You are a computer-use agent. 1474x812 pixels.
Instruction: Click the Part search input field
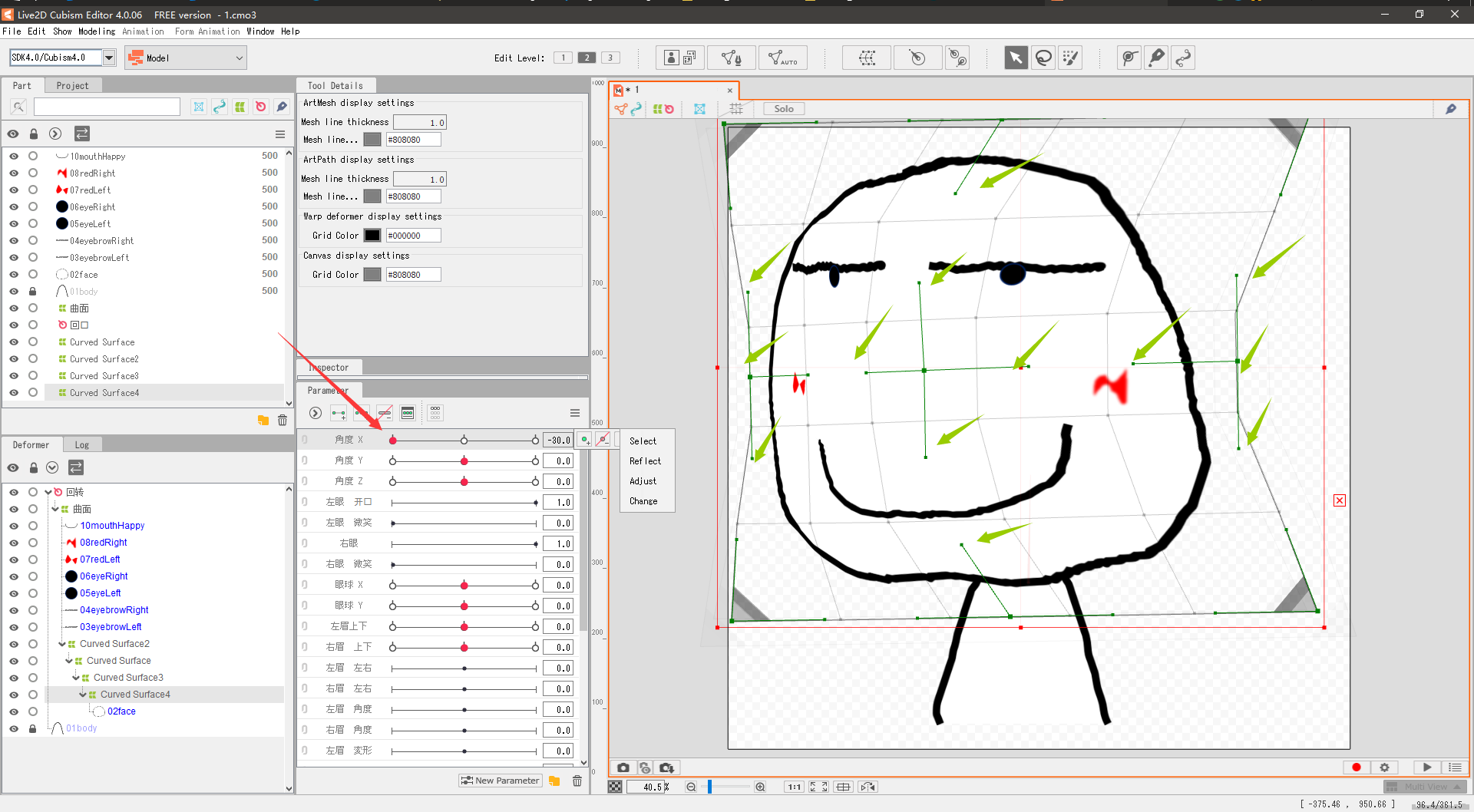pyautogui.click(x=107, y=107)
